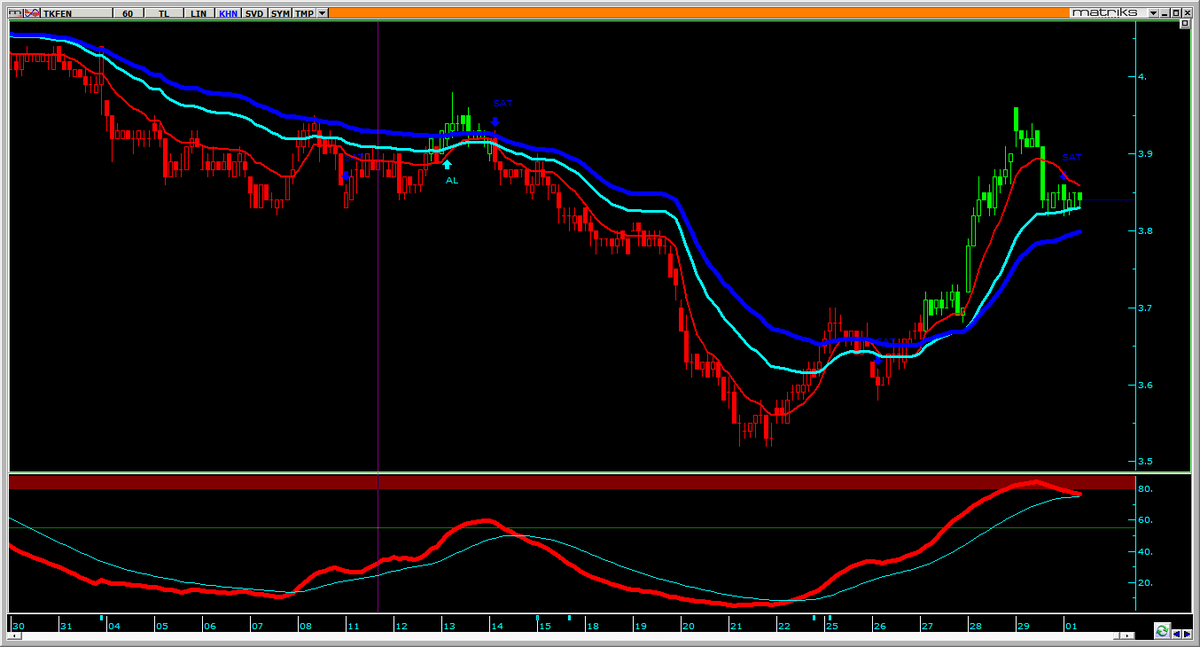The height and width of the screenshot is (647, 1200).
Task: Change the 60 minute period button
Action: [x=128, y=13]
